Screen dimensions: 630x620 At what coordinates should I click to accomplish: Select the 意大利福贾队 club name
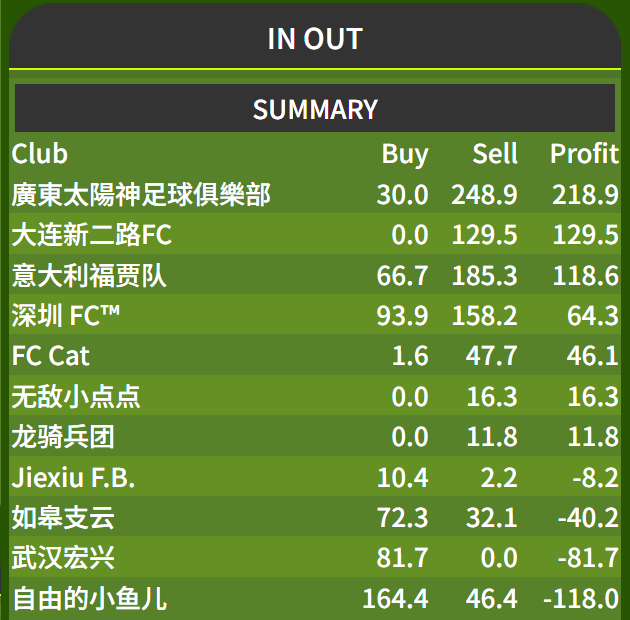click(x=89, y=276)
